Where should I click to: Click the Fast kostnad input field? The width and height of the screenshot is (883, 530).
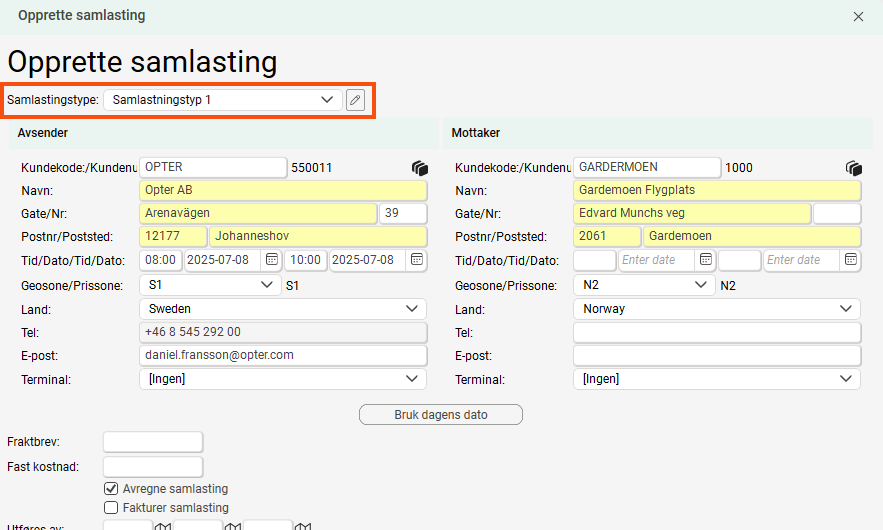pos(153,467)
